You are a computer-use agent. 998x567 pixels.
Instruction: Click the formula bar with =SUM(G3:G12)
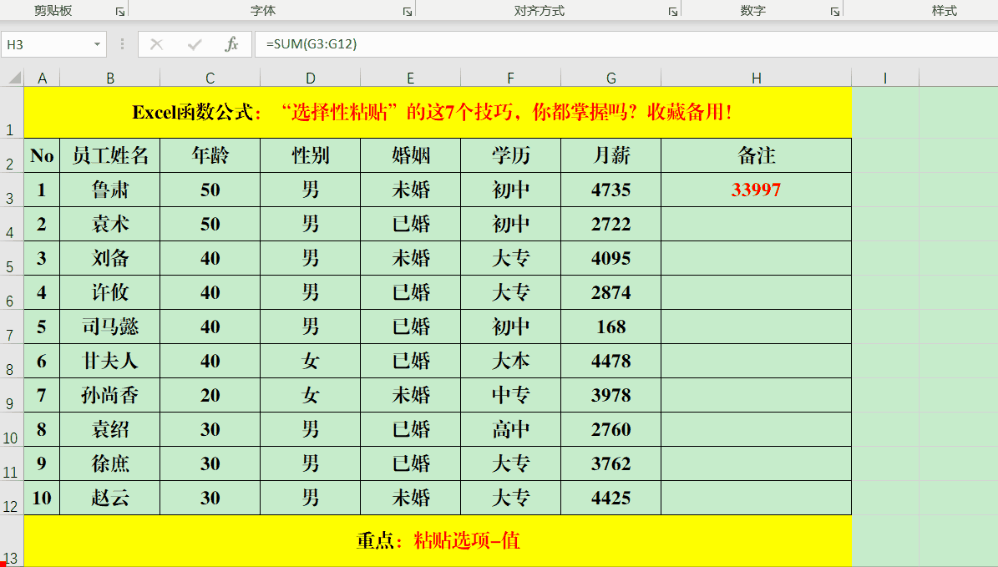626,45
